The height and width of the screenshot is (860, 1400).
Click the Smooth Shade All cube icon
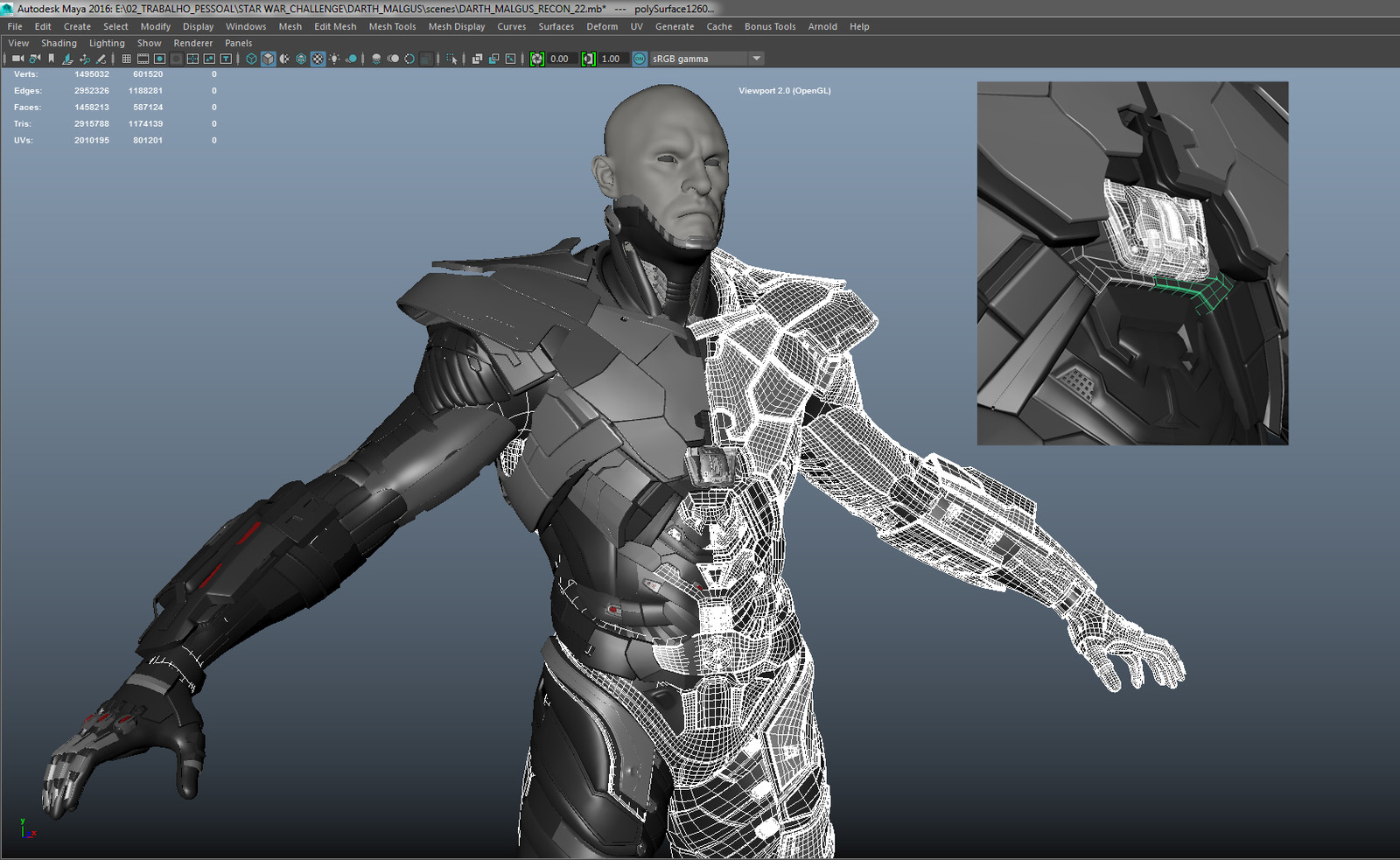(x=268, y=59)
